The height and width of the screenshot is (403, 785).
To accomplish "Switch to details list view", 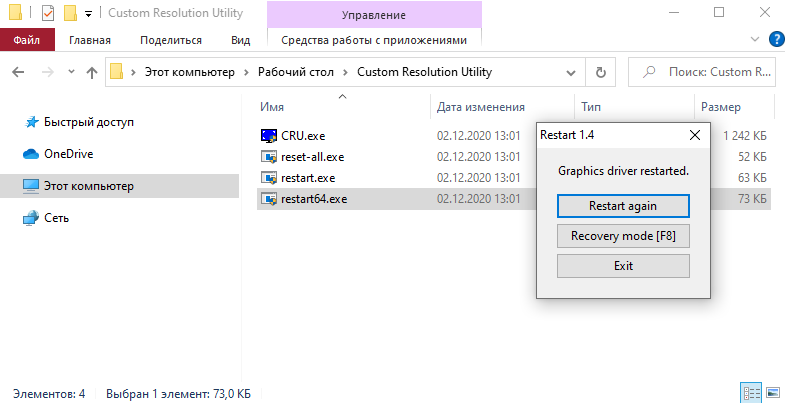I will coord(751,392).
